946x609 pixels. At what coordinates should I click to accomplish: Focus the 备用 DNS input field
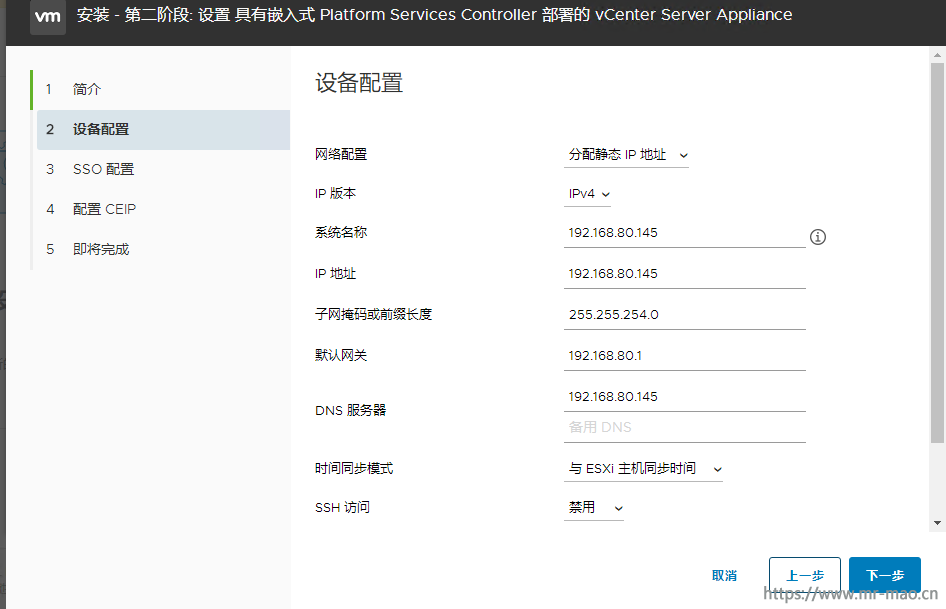click(685, 428)
